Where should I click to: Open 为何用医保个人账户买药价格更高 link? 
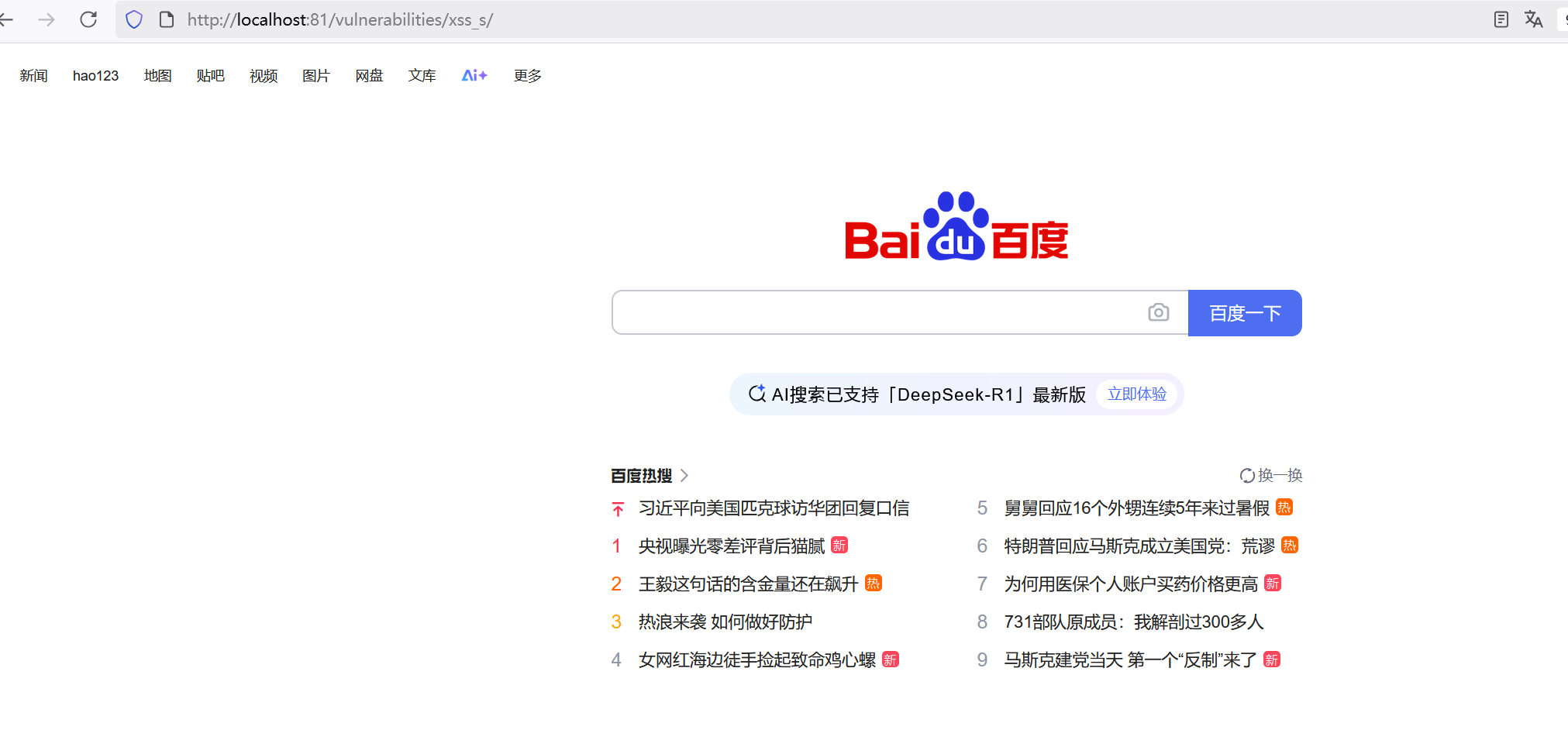click(1132, 584)
